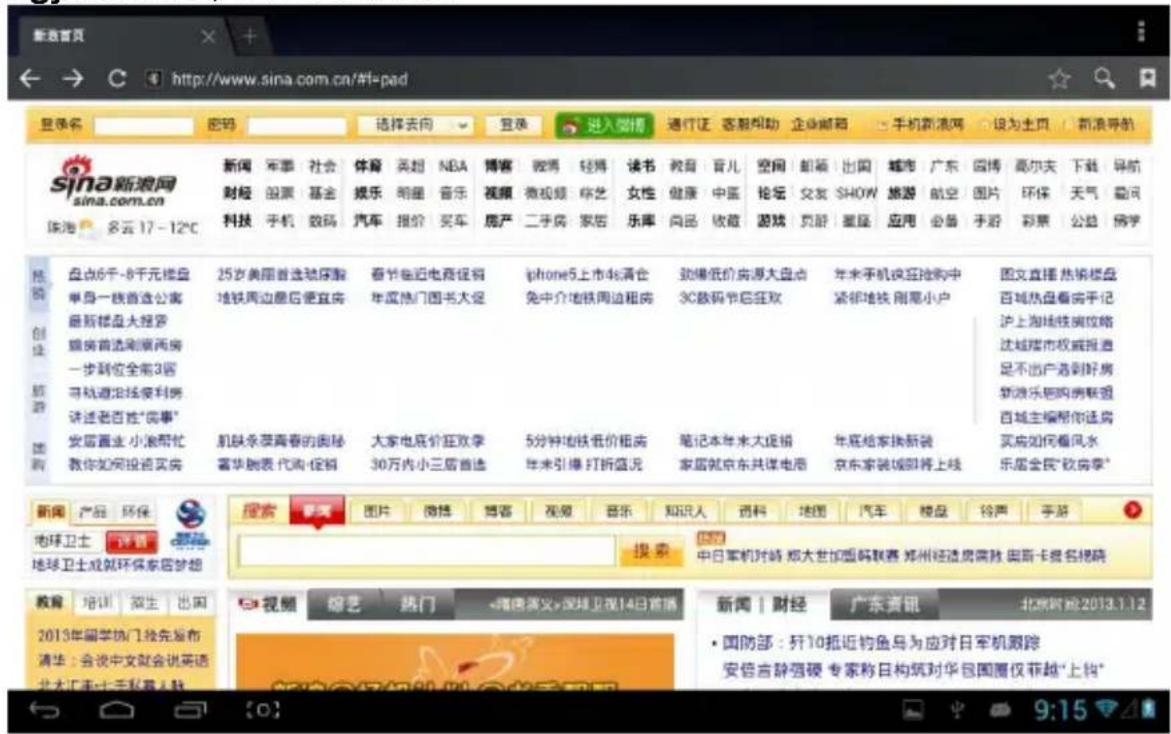Tap the Android home navigation button
Screen dimensions: 1171x734
tap(117, 709)
